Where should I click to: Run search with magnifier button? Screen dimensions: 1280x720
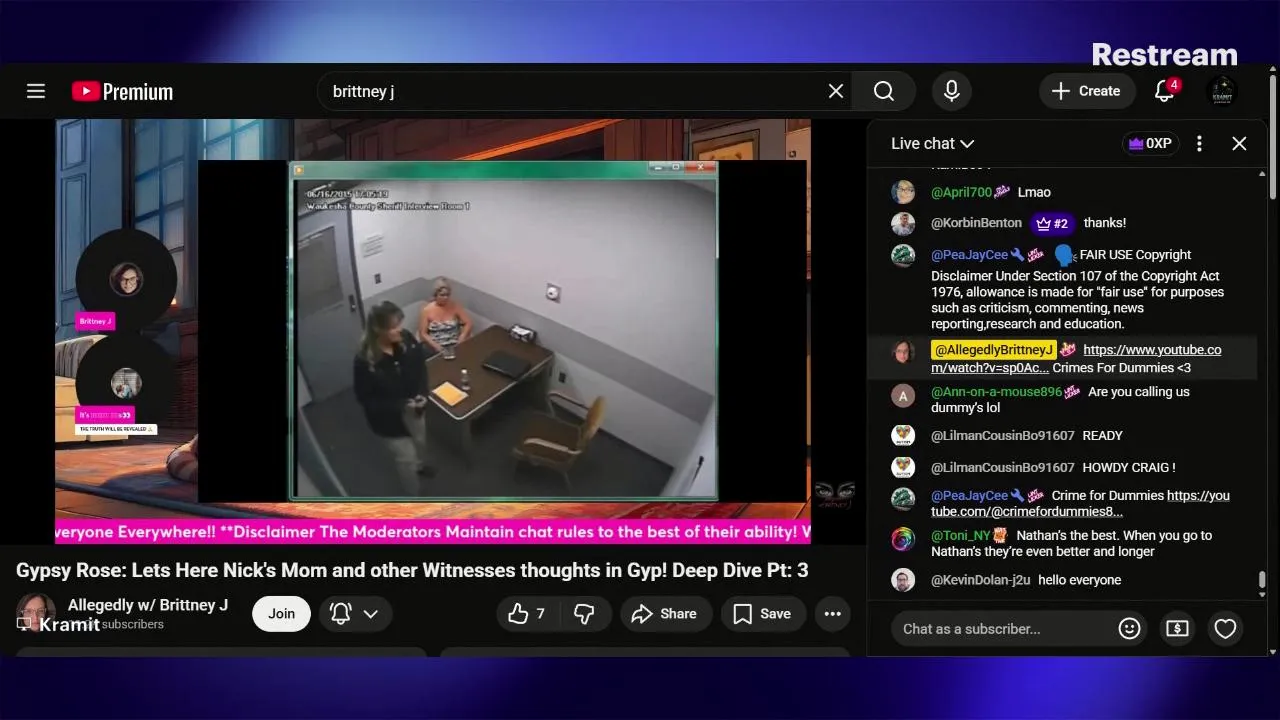[x=884, y=91]
